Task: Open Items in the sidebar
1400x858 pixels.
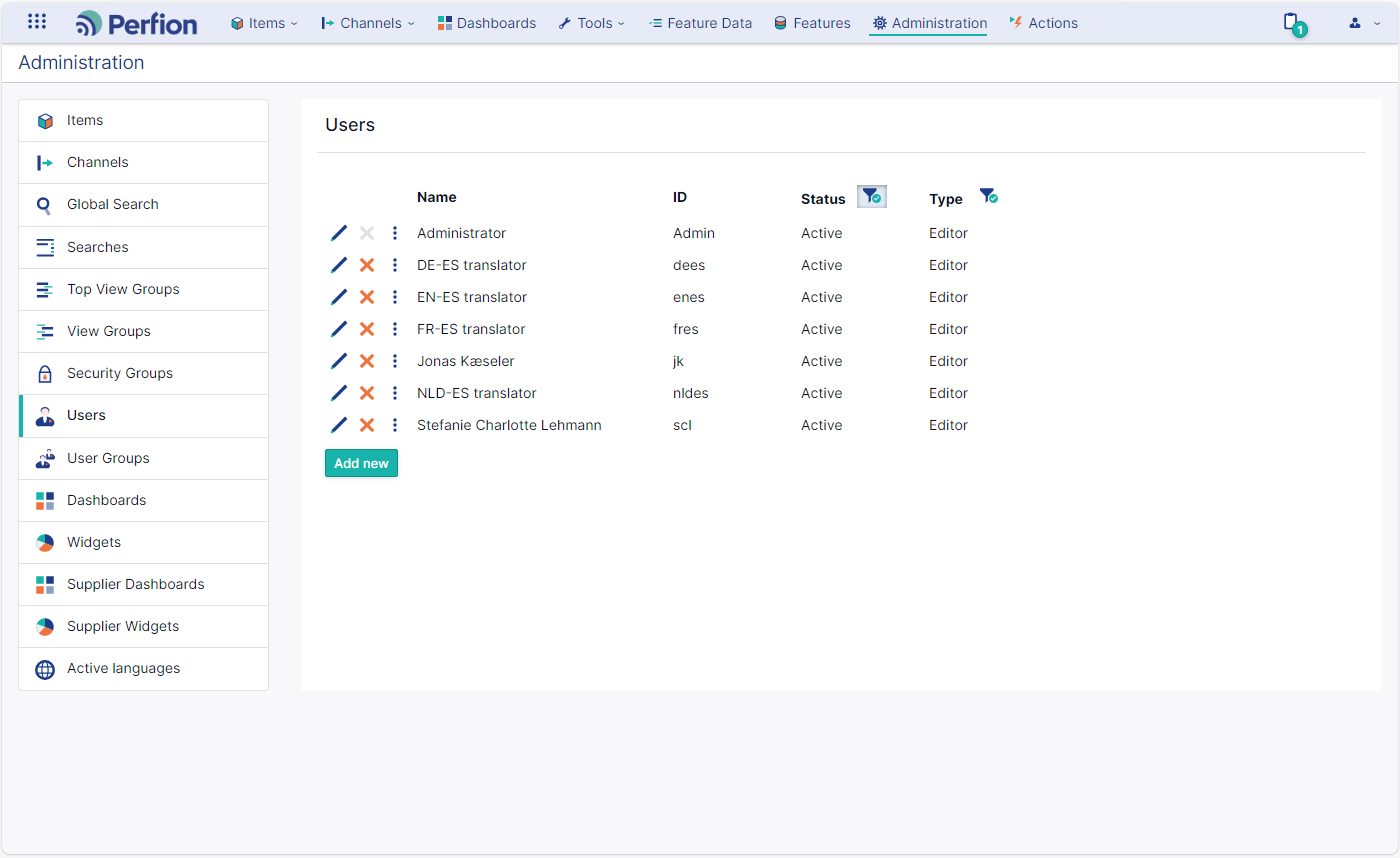Action: (144, 121)
